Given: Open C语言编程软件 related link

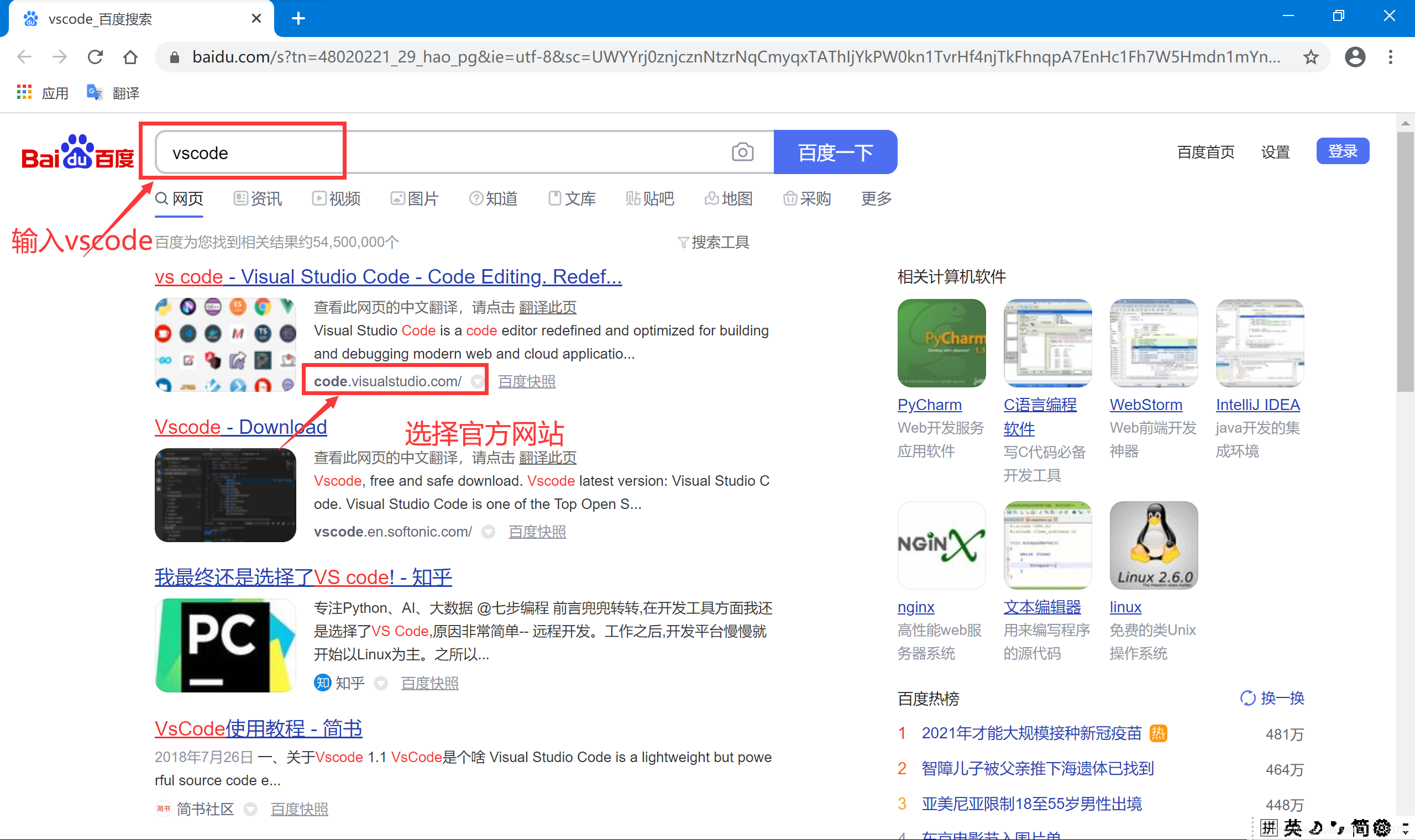Looking at the screenshot, I should tap(1040, 417).
